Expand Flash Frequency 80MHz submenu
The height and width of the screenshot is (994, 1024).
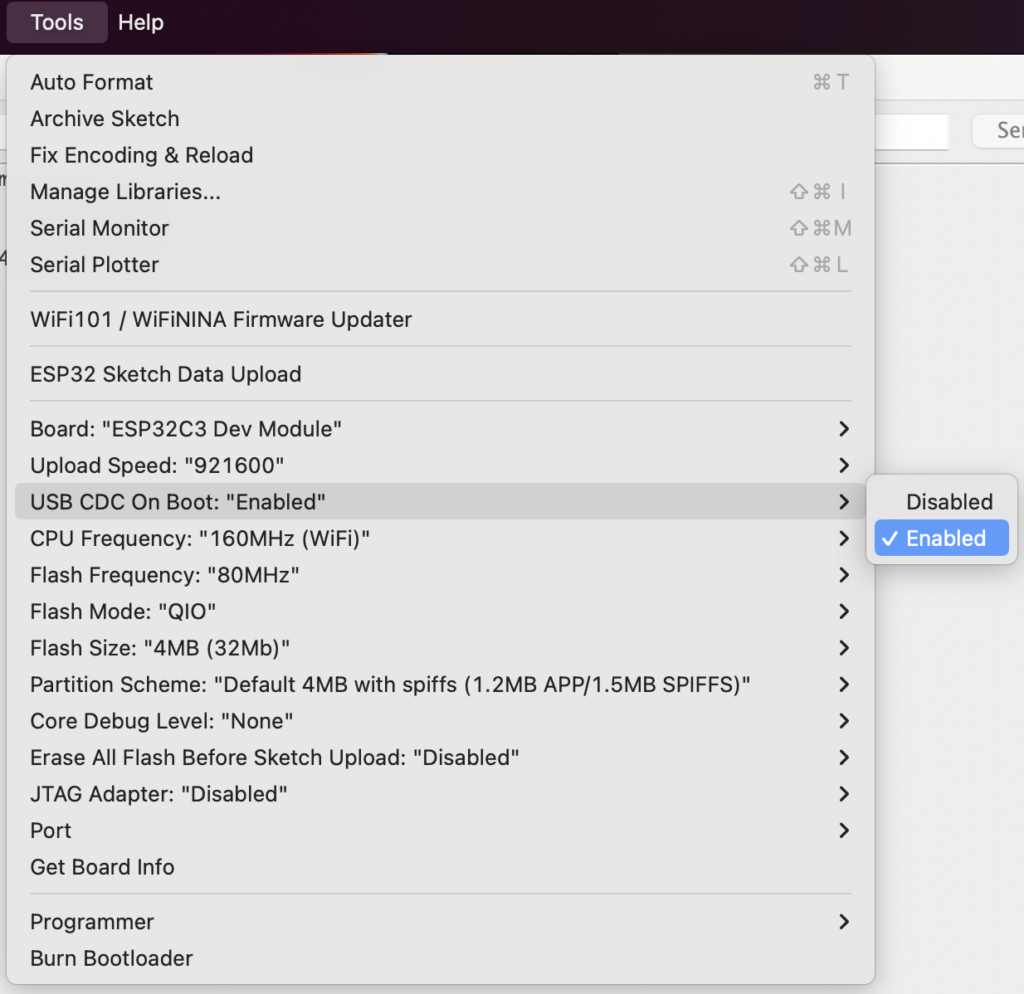pyautogui.click(x=440, y=575)
